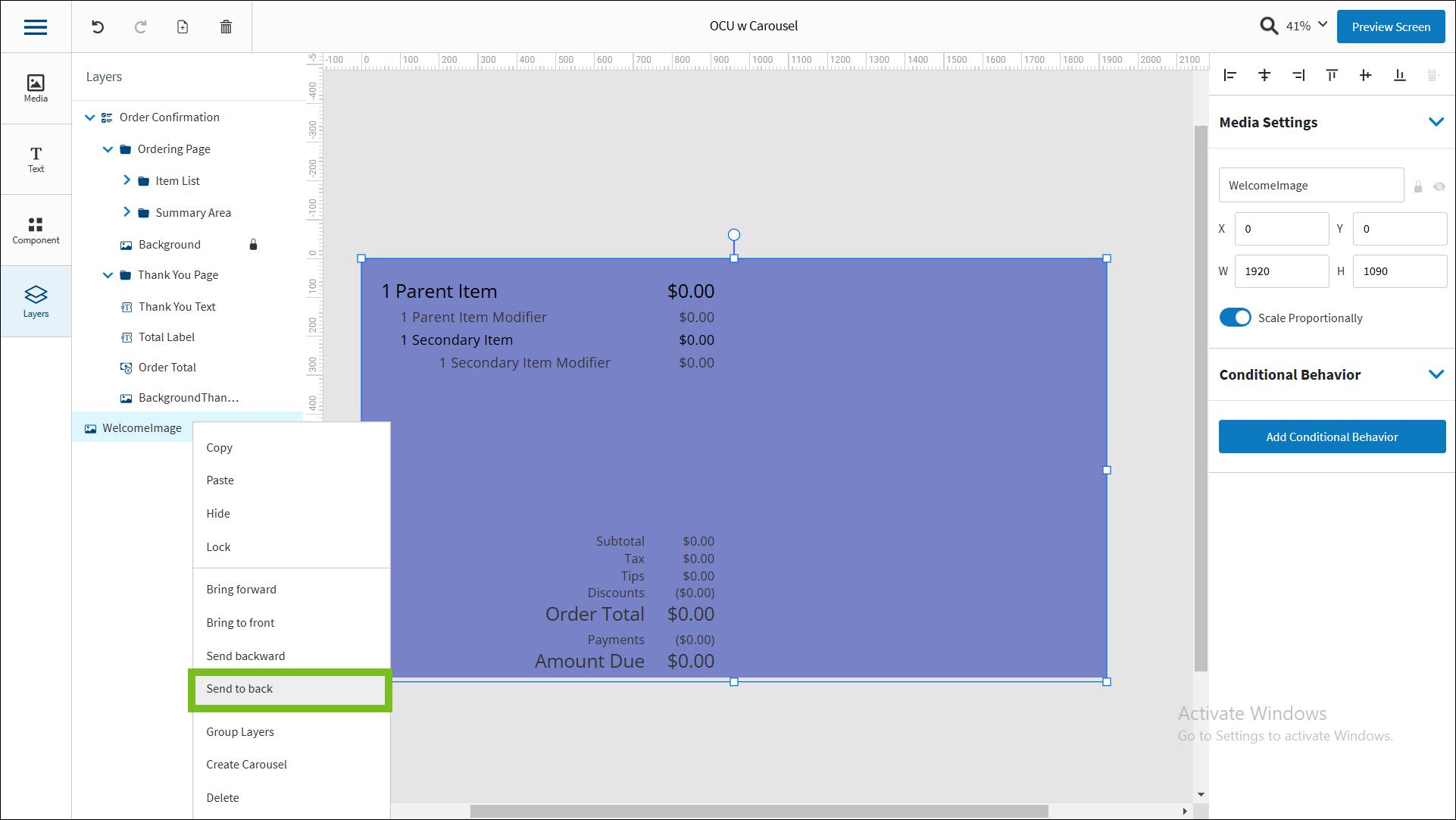Toggle Scale Proportionally switch
This screenshot has width=1456, height=820.
[1236, 318]
